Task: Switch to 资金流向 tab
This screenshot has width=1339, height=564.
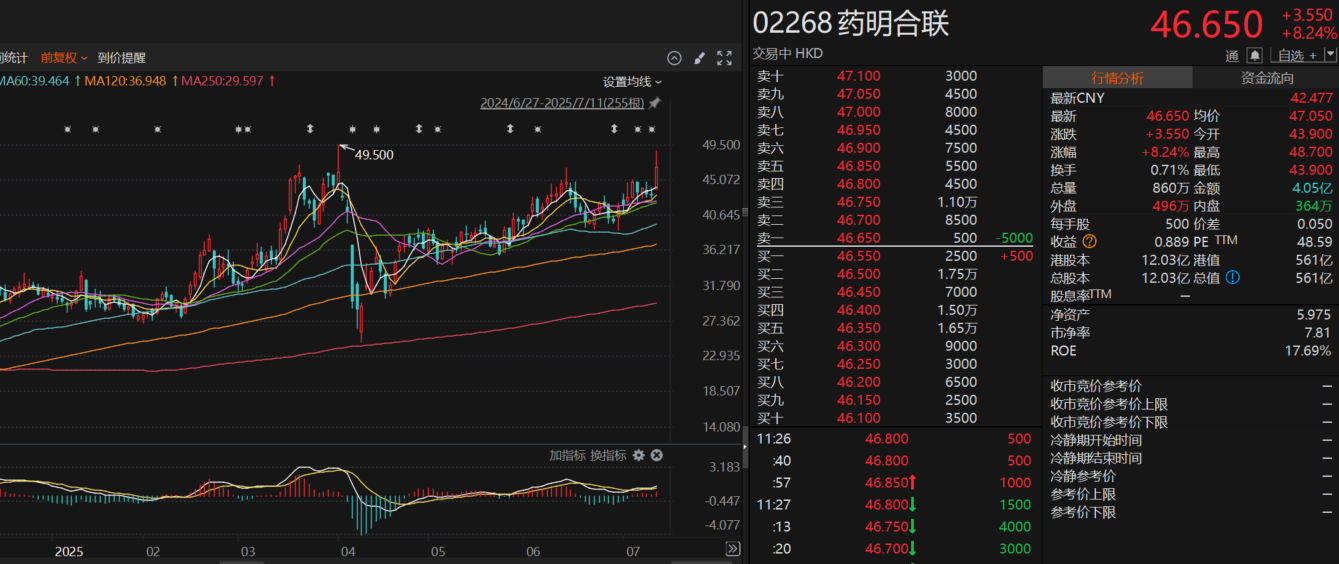Action: [x=1266, y=78]
